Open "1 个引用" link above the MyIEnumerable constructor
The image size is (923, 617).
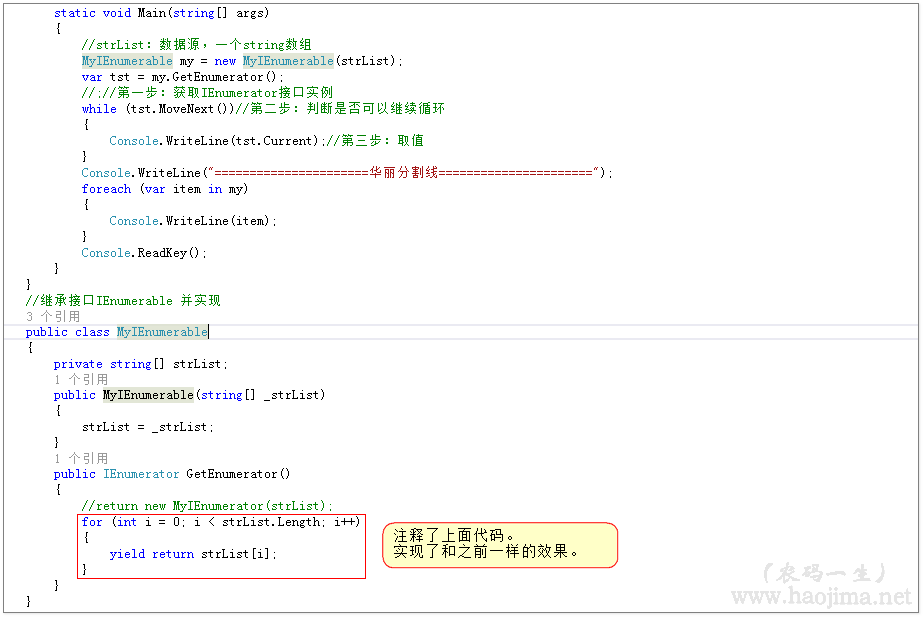pos(81,379)
